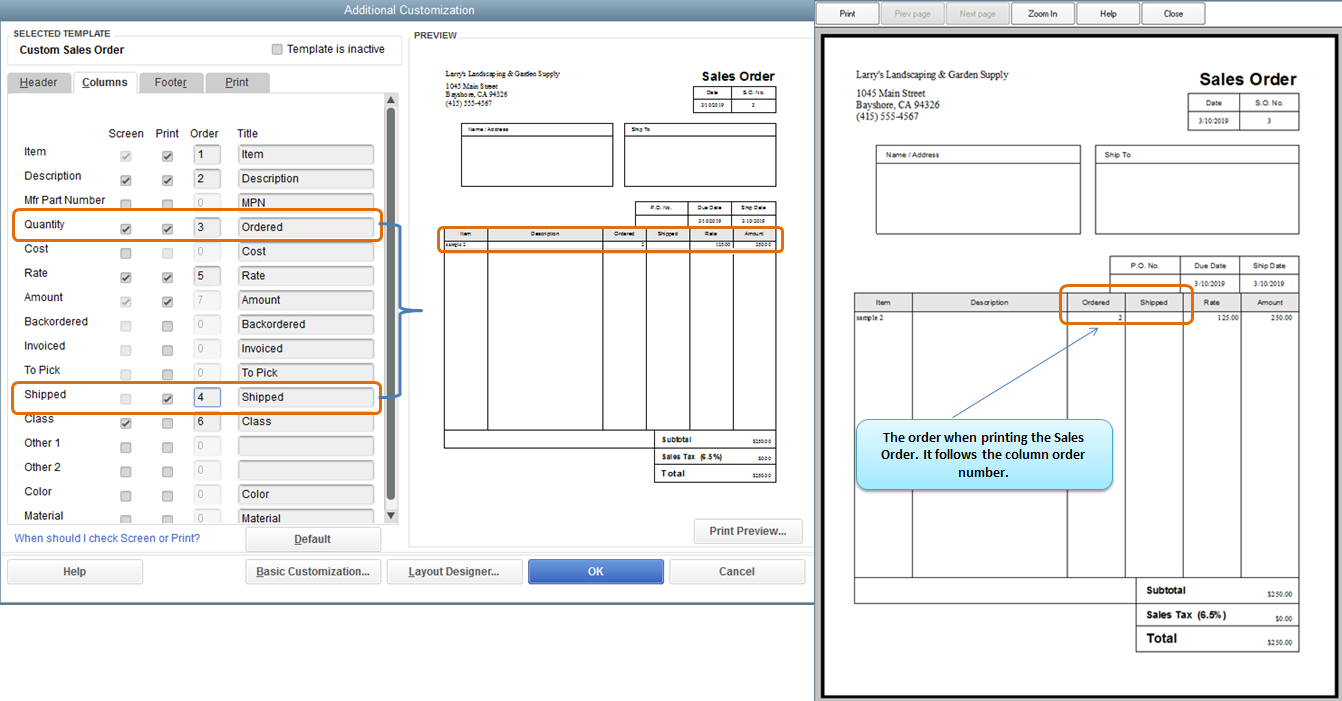Click Zoom In on the preview window

(x=1042, y=13)
